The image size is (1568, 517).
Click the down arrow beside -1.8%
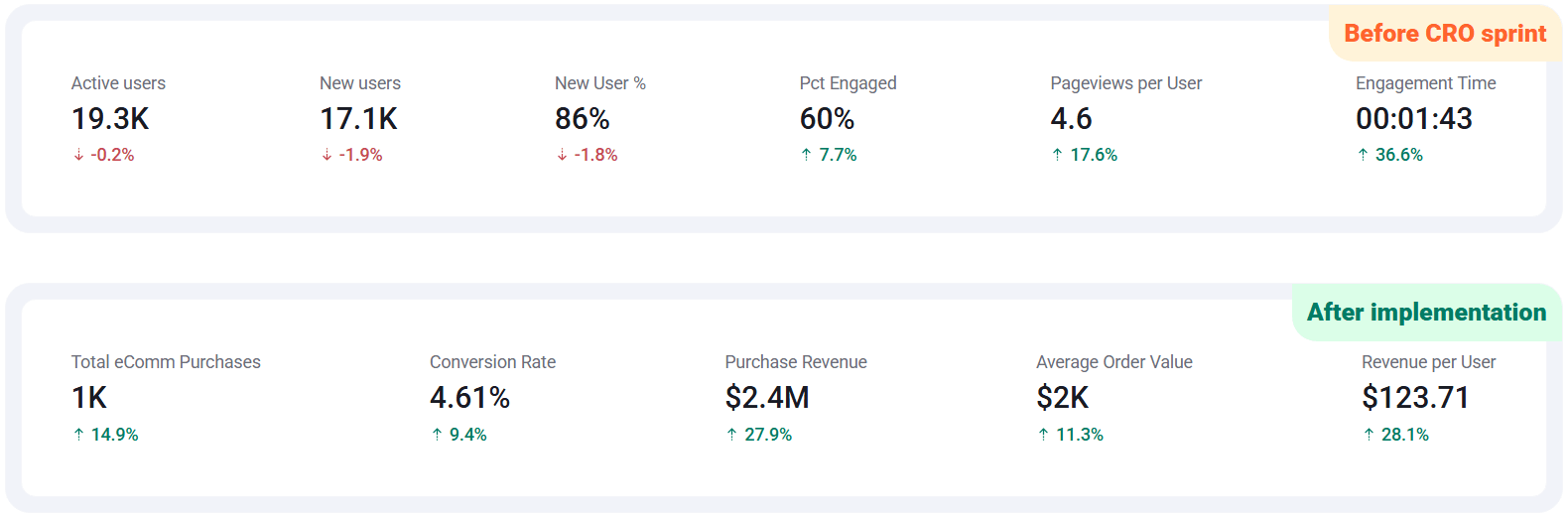(x=562, y=155)
